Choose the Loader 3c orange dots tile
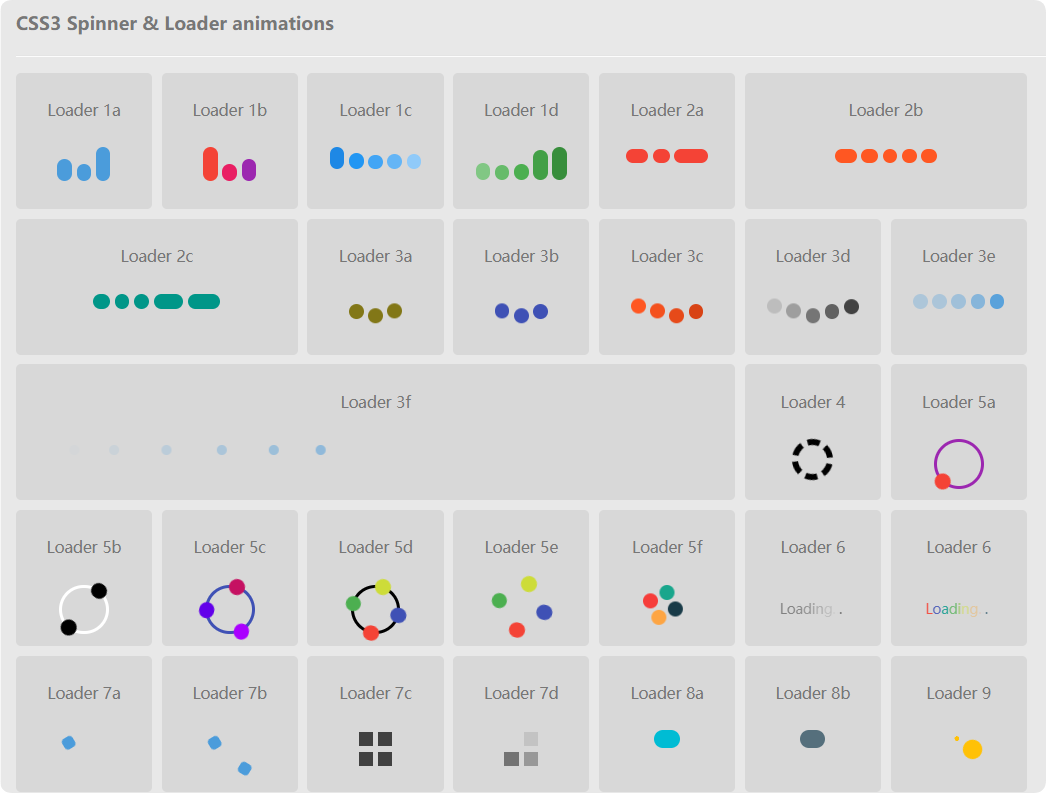Image resolution: width=1046 pixels, height=793 pixels. pyautogui.click(x=667, y=287)
